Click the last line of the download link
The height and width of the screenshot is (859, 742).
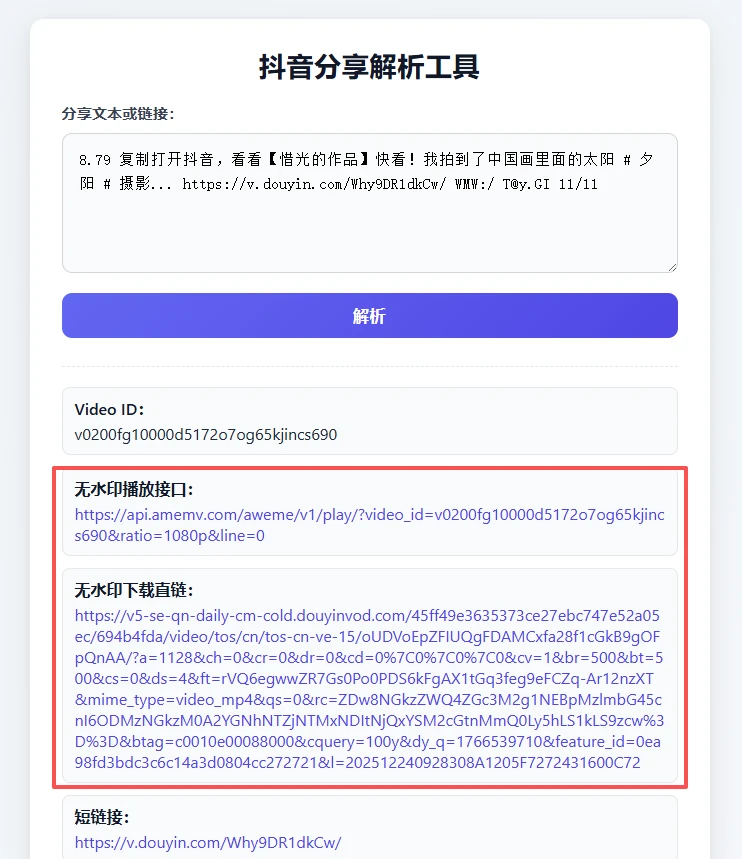[x=357, y=762]
